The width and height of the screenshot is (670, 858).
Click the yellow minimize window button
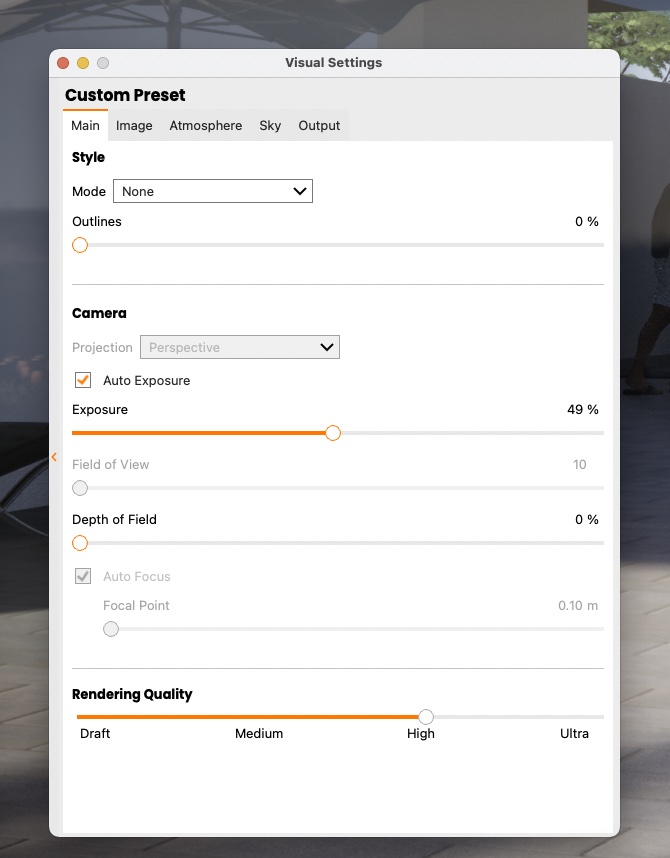coord(83,63)
